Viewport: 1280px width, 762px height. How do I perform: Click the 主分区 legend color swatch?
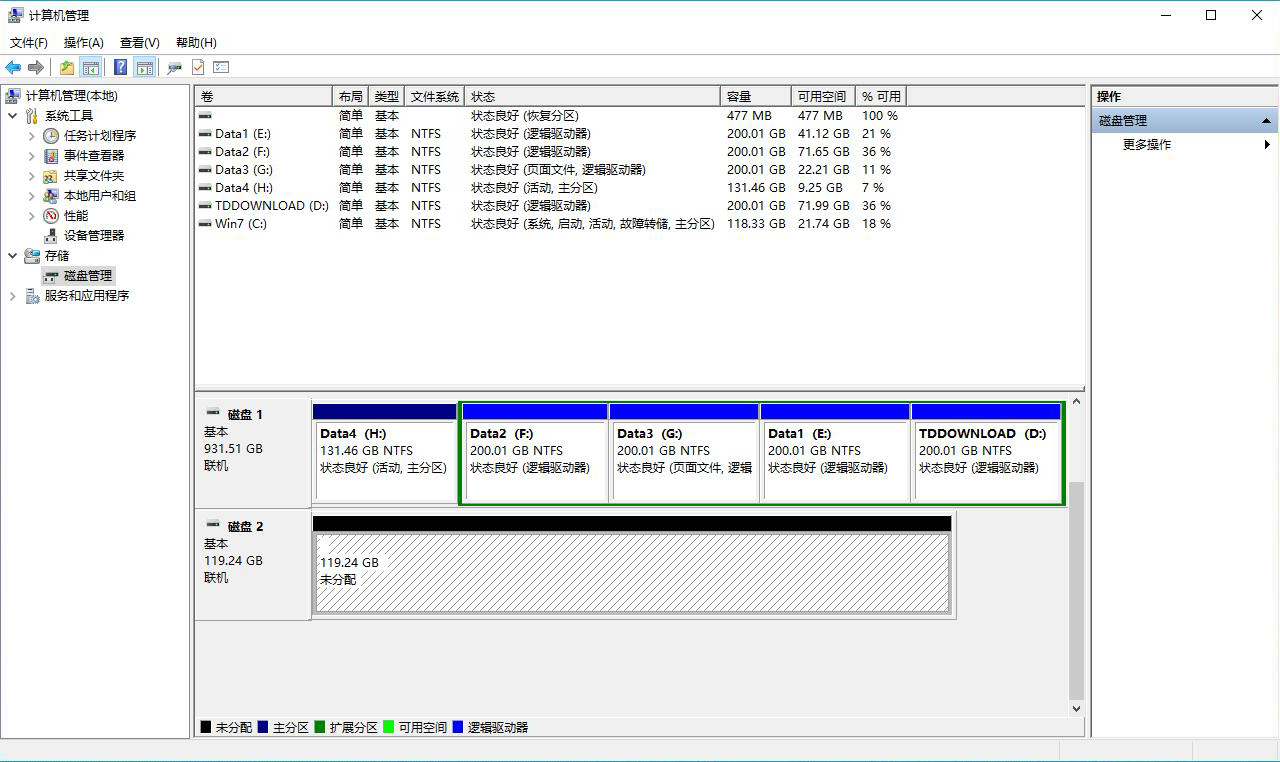[263, 728]
